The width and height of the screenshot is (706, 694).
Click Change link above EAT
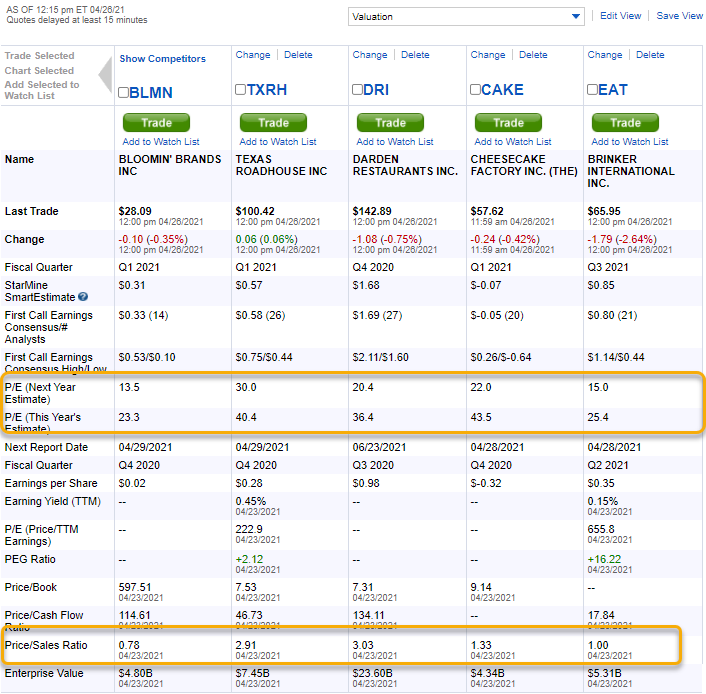point(605,54)
